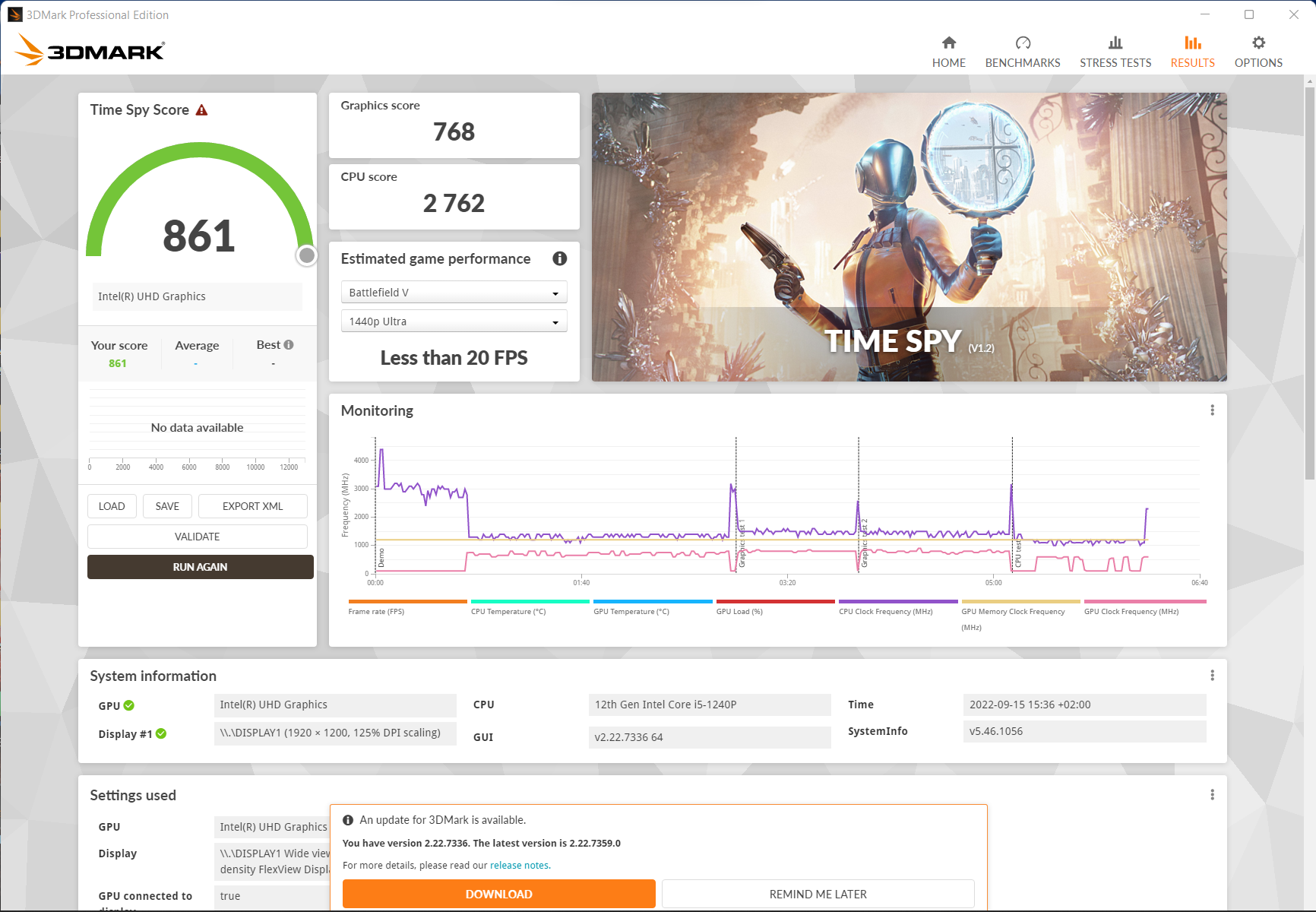Click the Your score value 861
This screenshot has height=912, width=1316.
(x=118, y=363)
